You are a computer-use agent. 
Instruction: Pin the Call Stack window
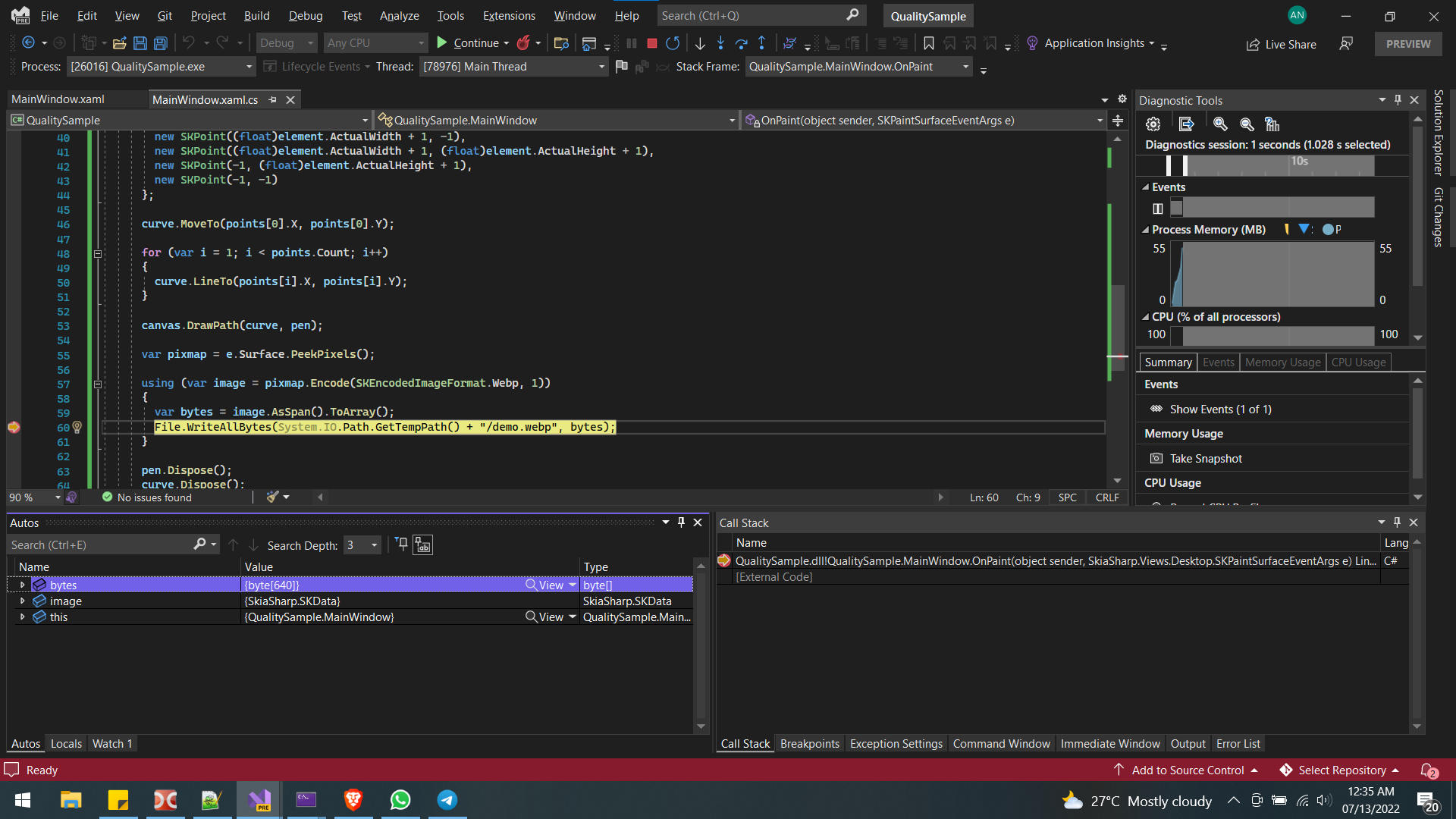click(1396, 522)
